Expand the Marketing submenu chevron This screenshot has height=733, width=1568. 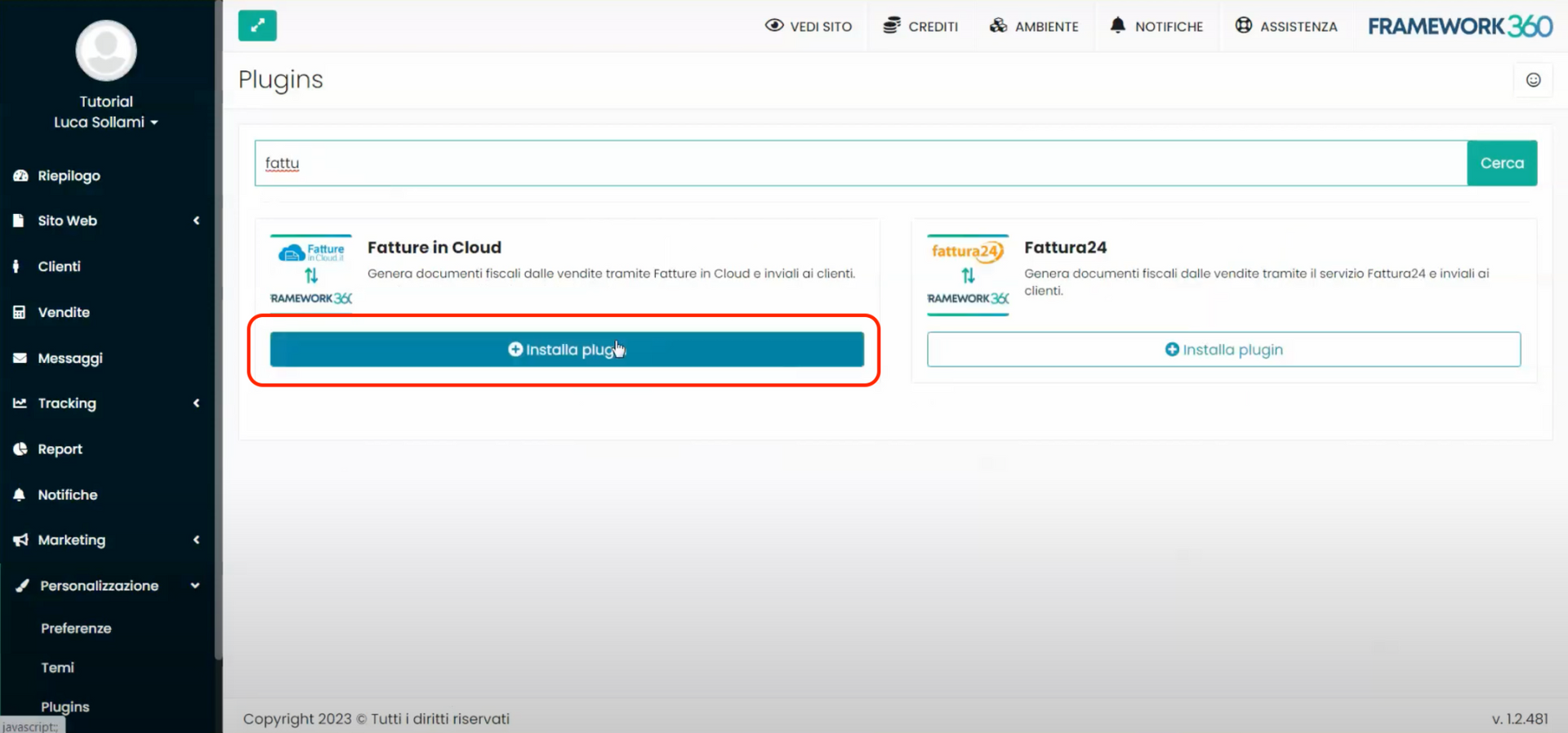(x=196, y=540)
